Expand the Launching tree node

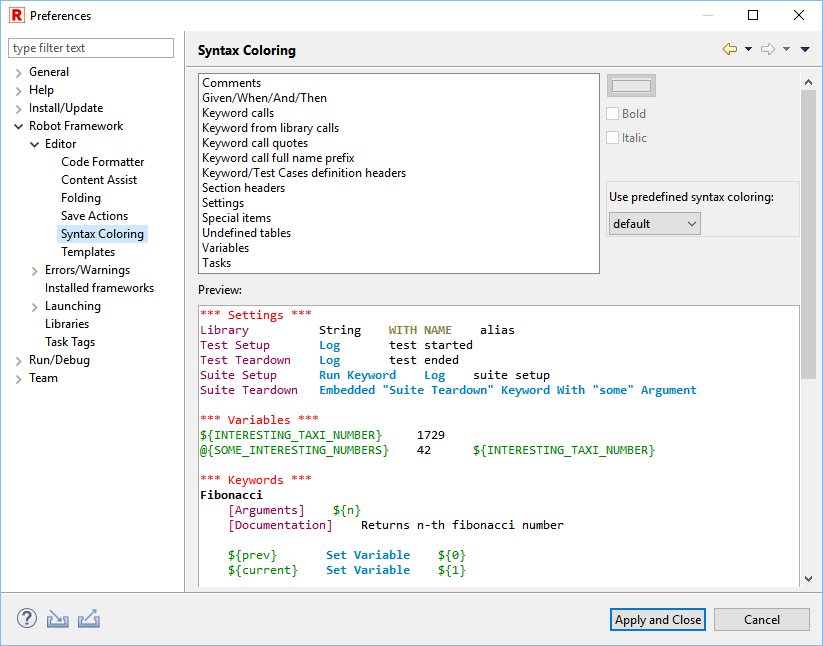coord(35,307)
